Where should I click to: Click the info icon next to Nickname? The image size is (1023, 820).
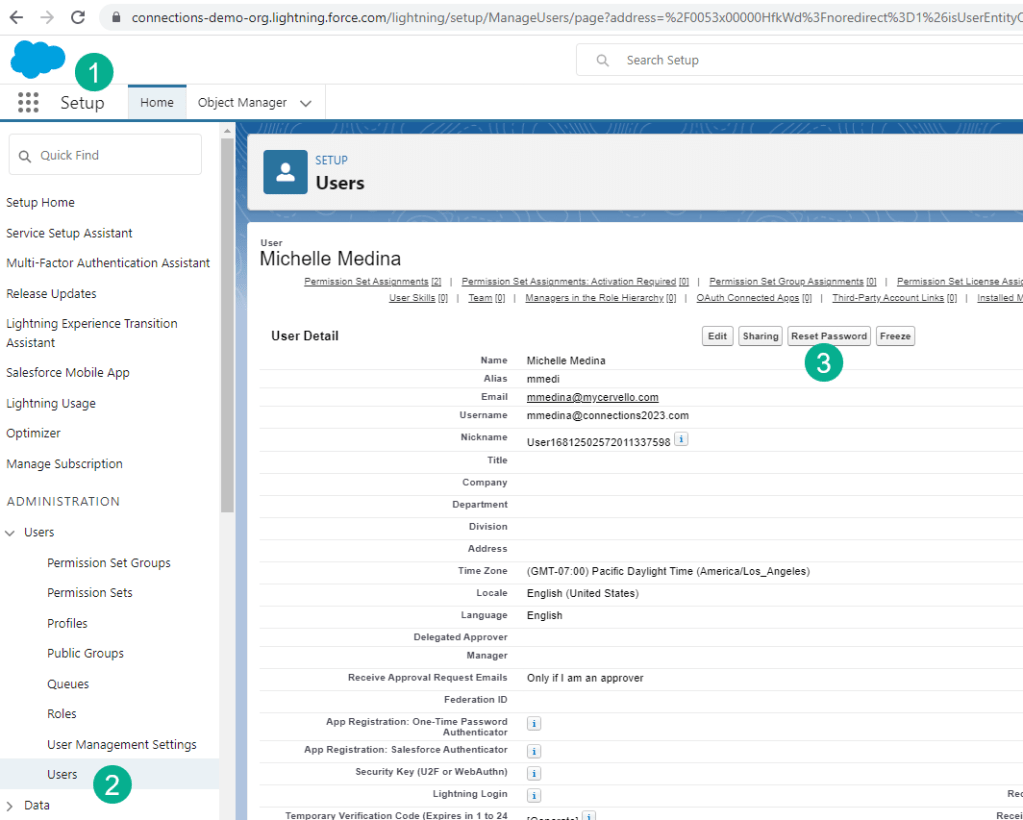tap(681, 439)
